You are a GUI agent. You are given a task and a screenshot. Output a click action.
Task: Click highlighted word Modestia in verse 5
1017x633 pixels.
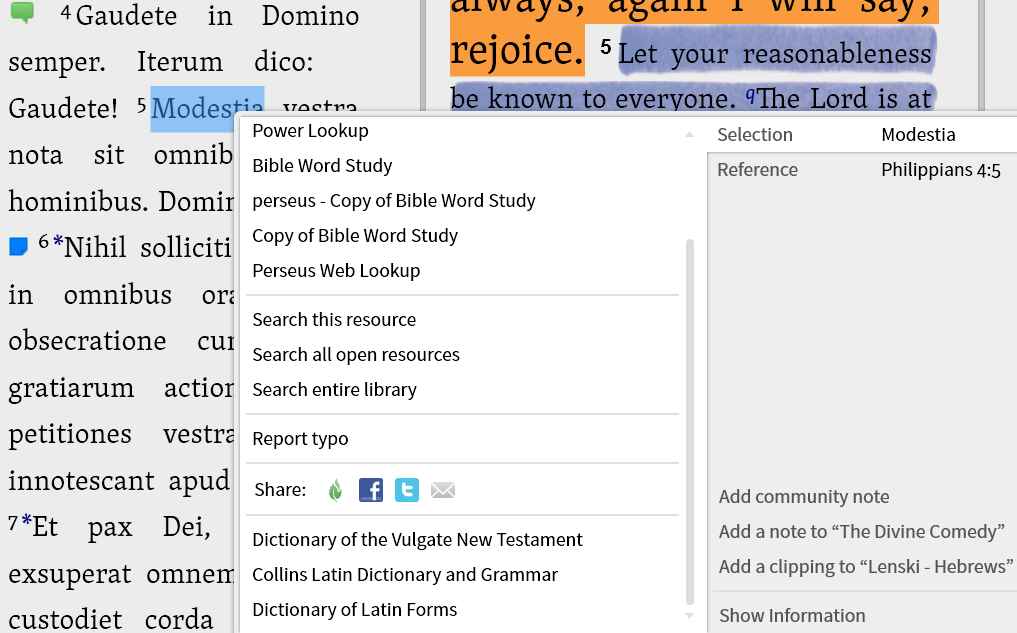[x=208, y=109]
